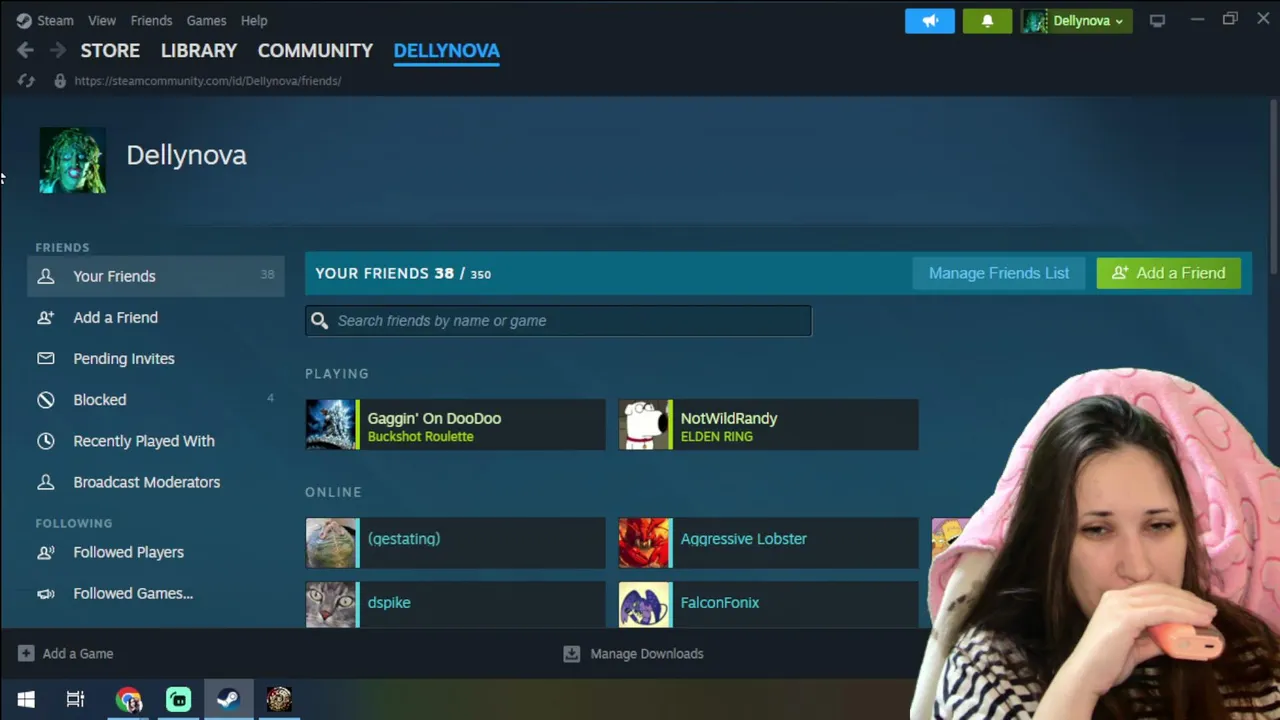The height and width of the screenshot is (720, 1280).
Task: Click the lock icon beside the URL
Action: [60, 81]
